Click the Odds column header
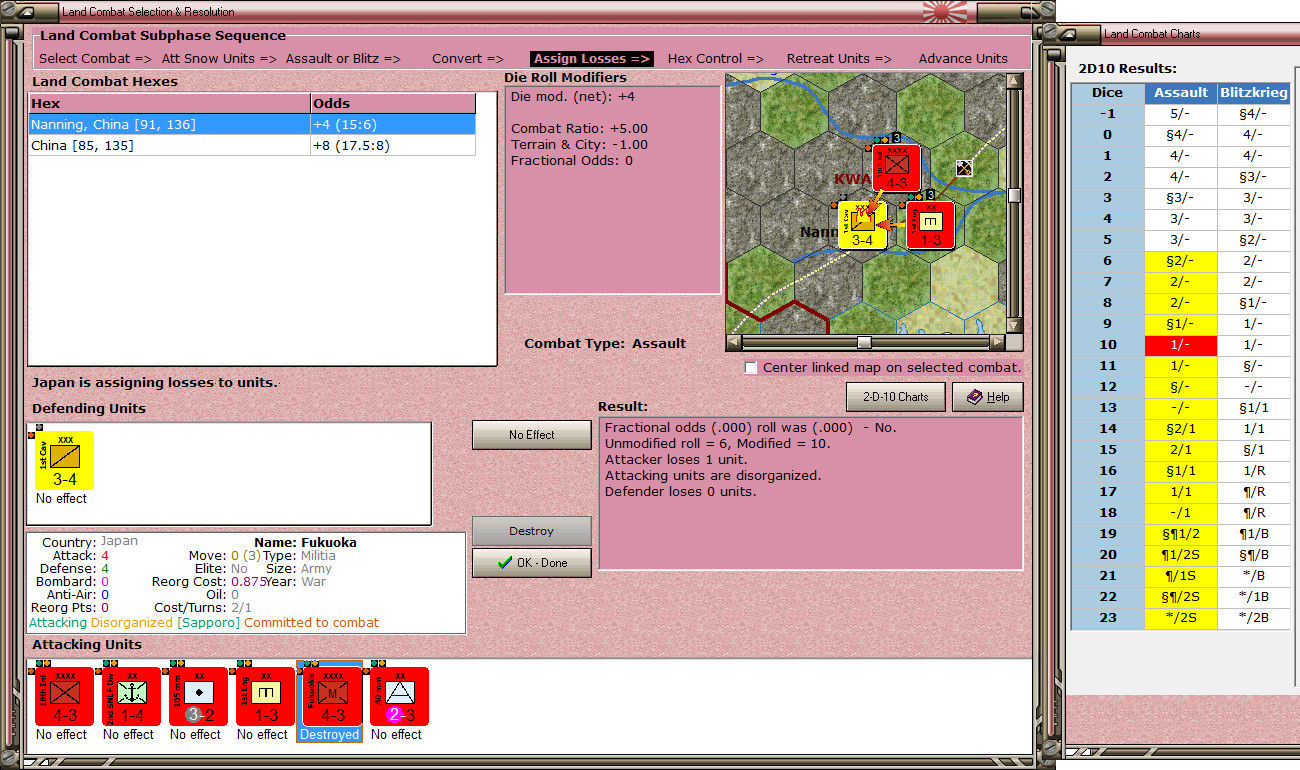The width and height of the screenshot is (1300, 770). coord(393,103)
